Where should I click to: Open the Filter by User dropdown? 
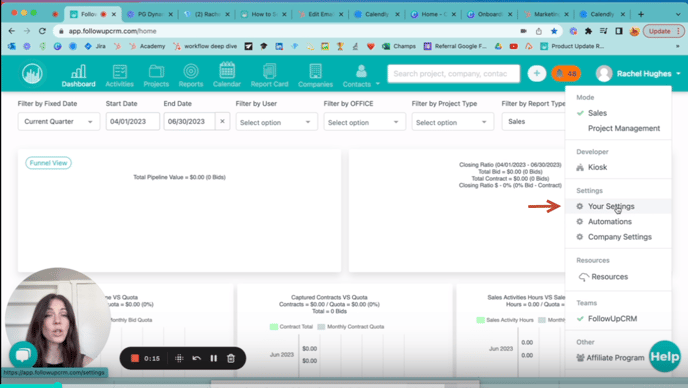(276, 122)
